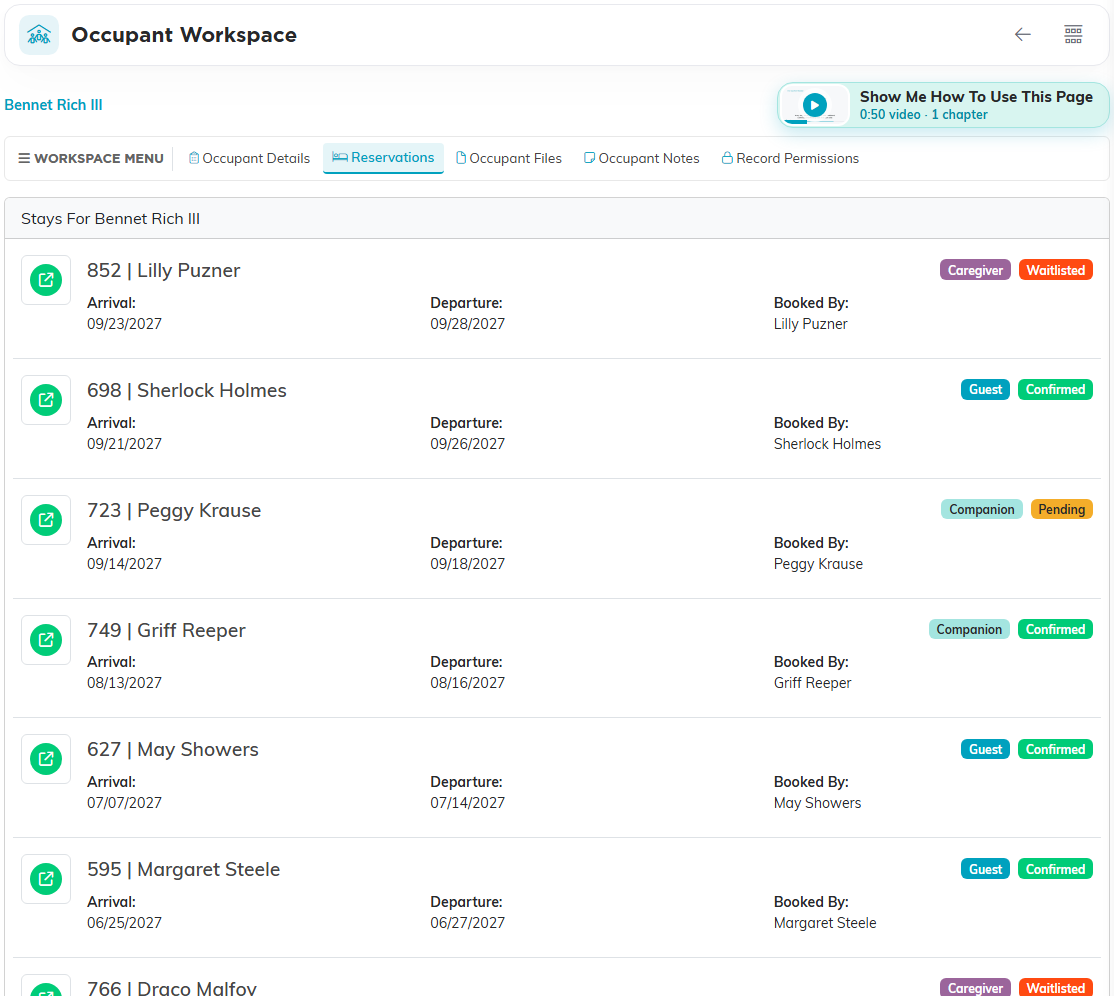Click Confirmed badge on May Showers row

coord(1055,749)
